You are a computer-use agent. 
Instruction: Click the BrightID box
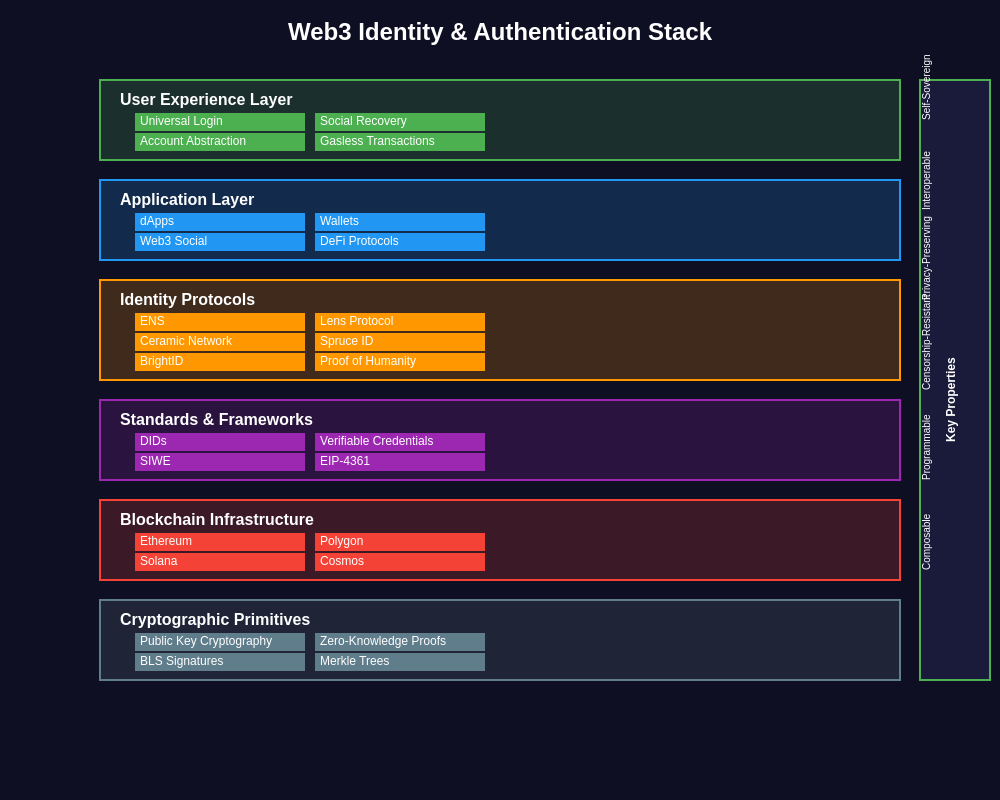(x=220, y=362)
